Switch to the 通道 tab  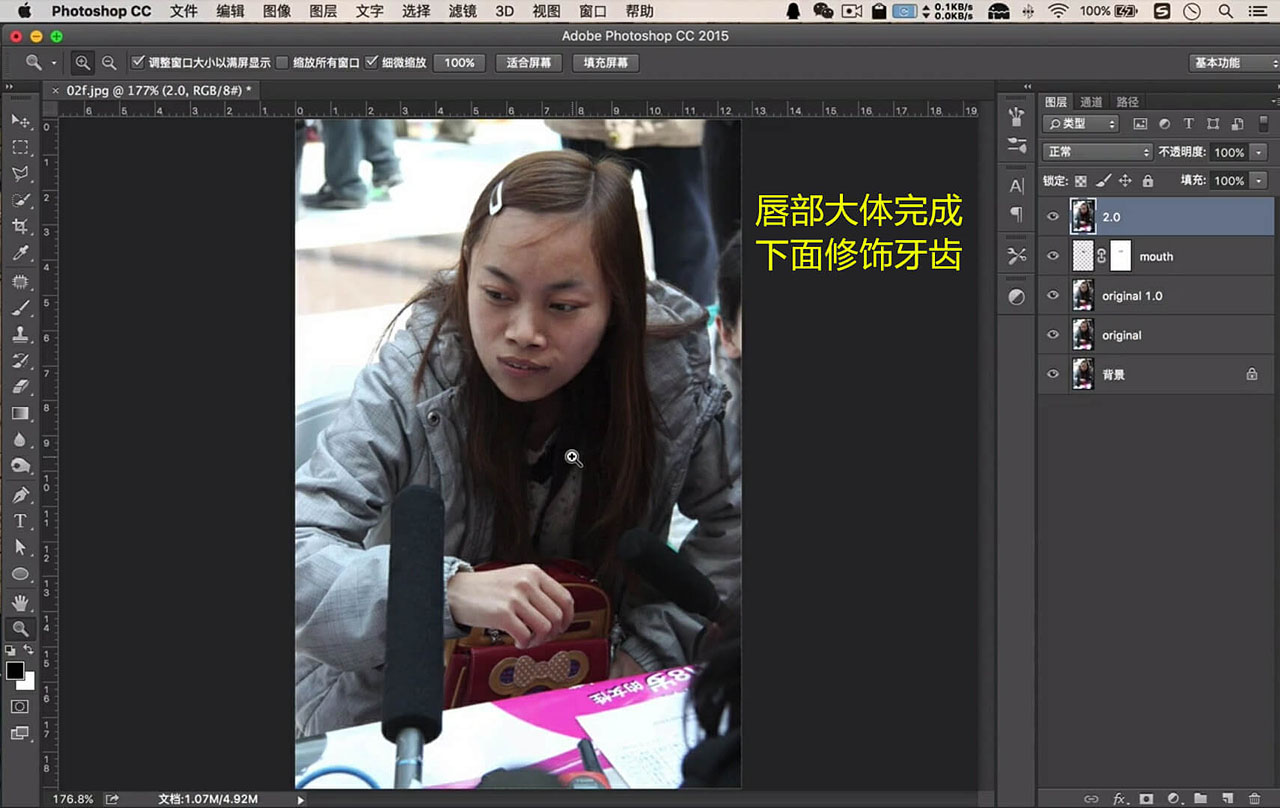point(1091,102)
